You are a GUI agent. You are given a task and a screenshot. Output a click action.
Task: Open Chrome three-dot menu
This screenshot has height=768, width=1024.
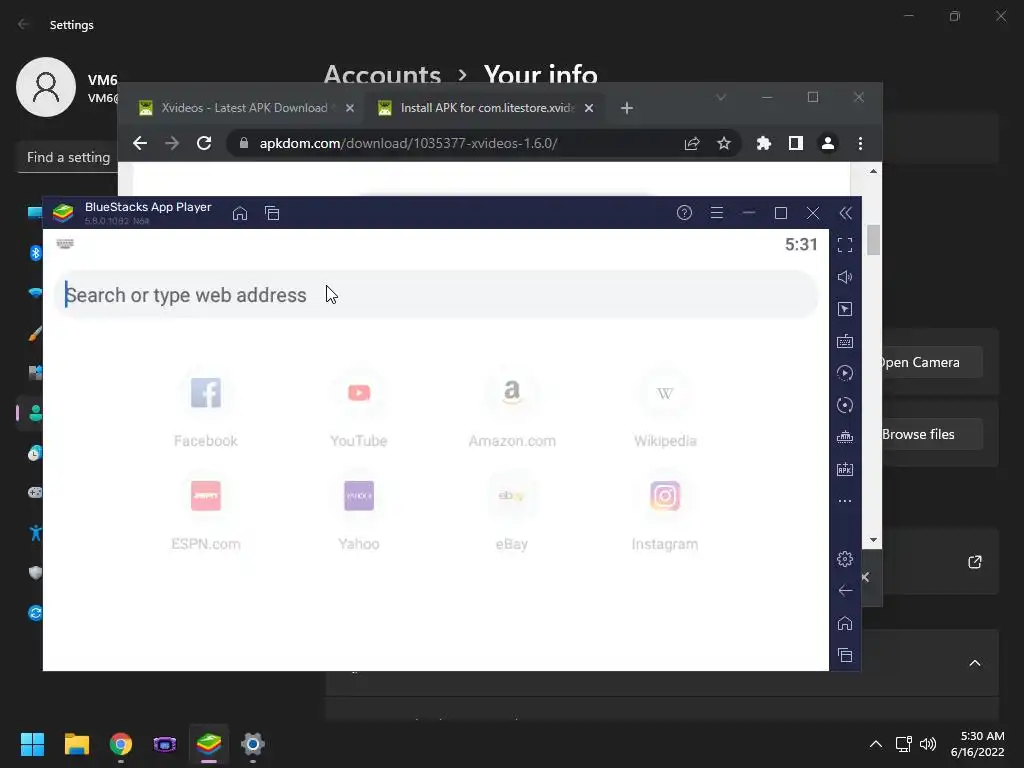coord(860,143)
